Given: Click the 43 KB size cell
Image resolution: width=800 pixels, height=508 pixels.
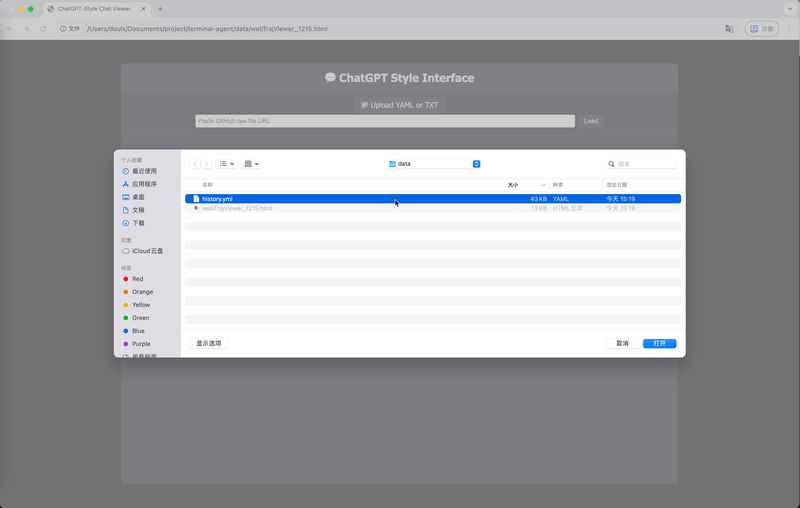Looking at the screenshot, I should pos(538,199).
